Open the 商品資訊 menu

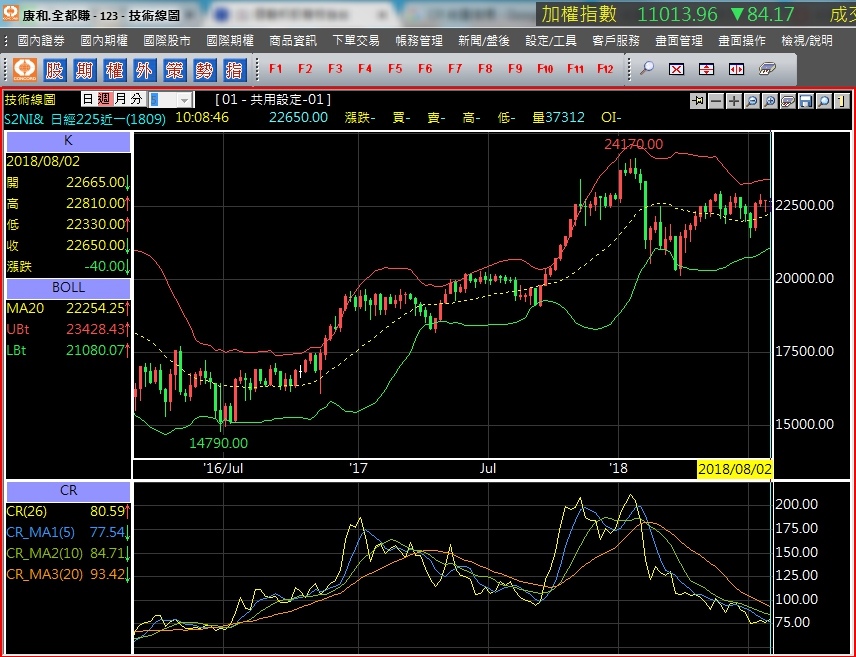coord(293,40)
